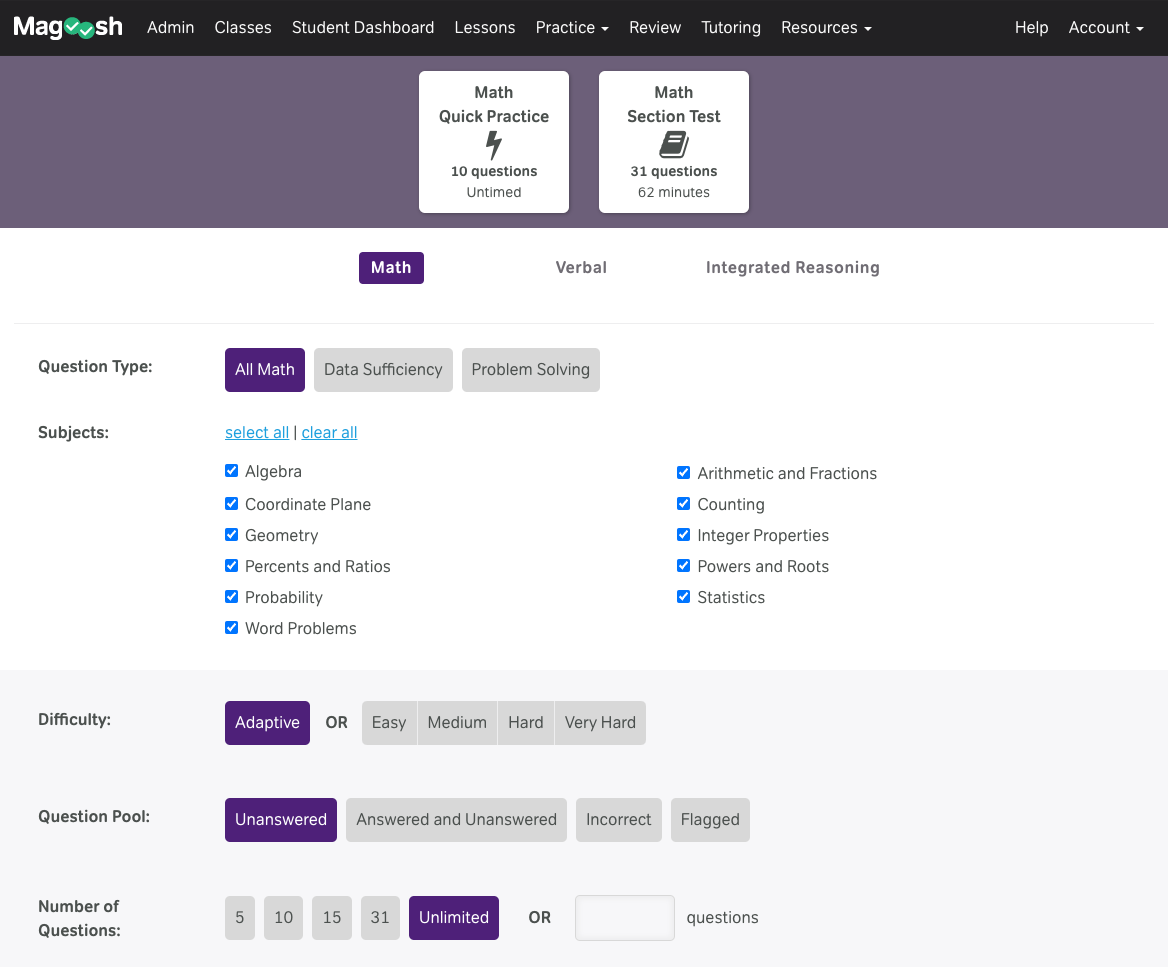Open the Practice dropdown menu

(571, 28)
